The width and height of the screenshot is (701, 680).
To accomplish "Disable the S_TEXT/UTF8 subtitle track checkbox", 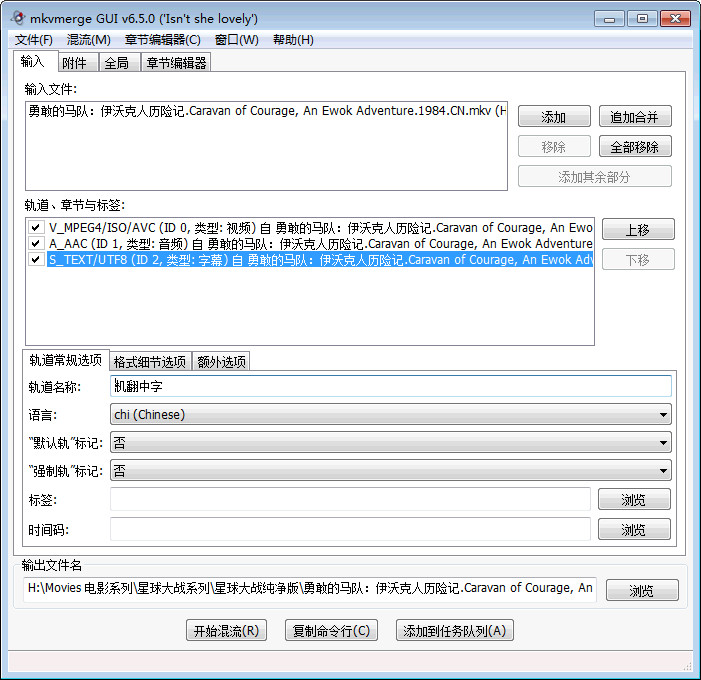I will [x=36, y=260].
